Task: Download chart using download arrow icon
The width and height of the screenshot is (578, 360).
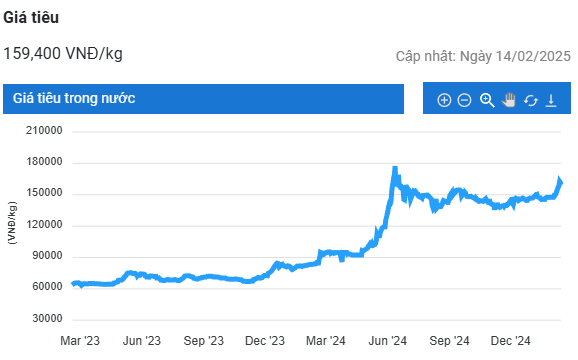Action: click(x=551, y=100)
